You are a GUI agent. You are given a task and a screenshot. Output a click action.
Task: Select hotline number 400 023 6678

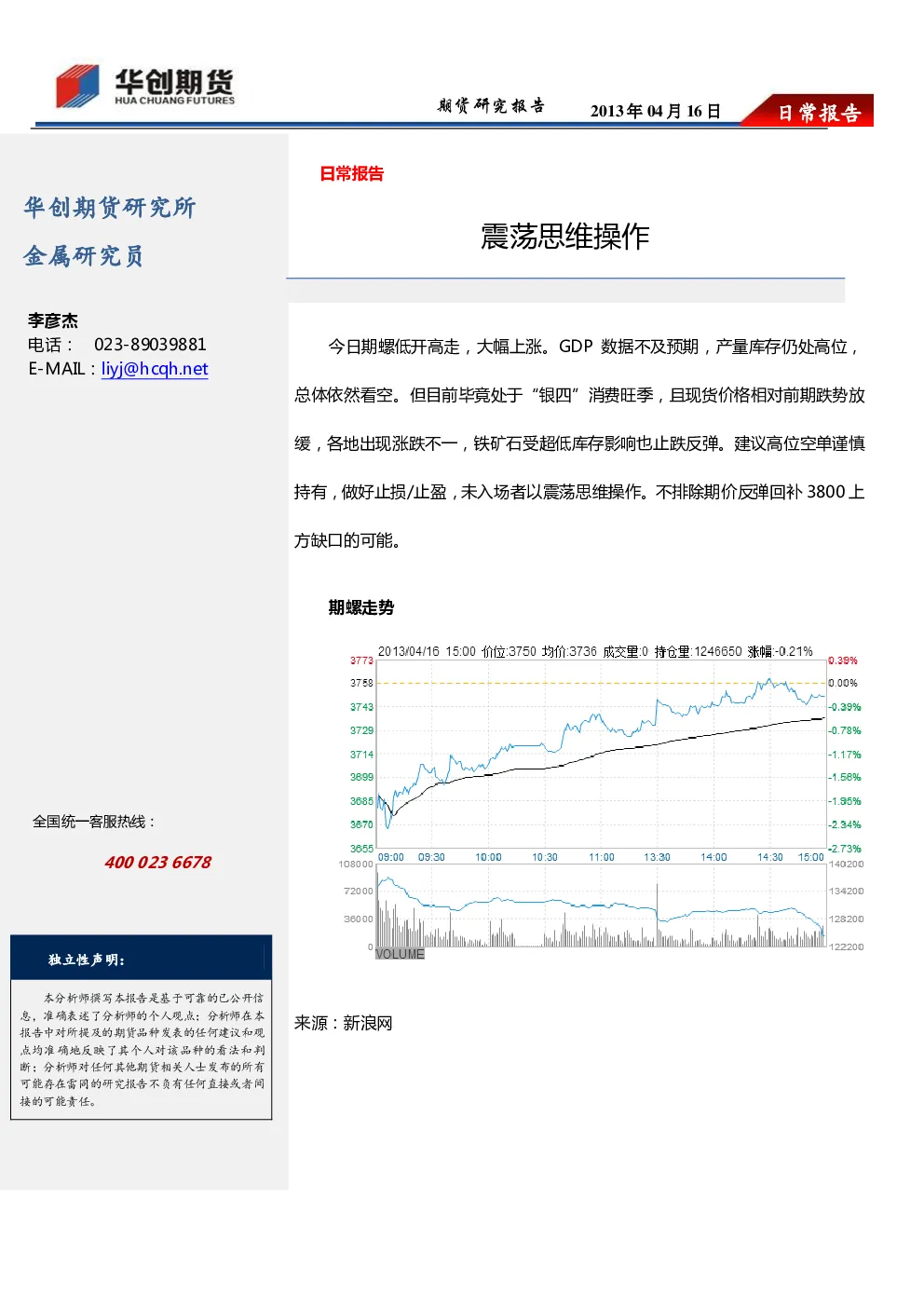(157, 863)
